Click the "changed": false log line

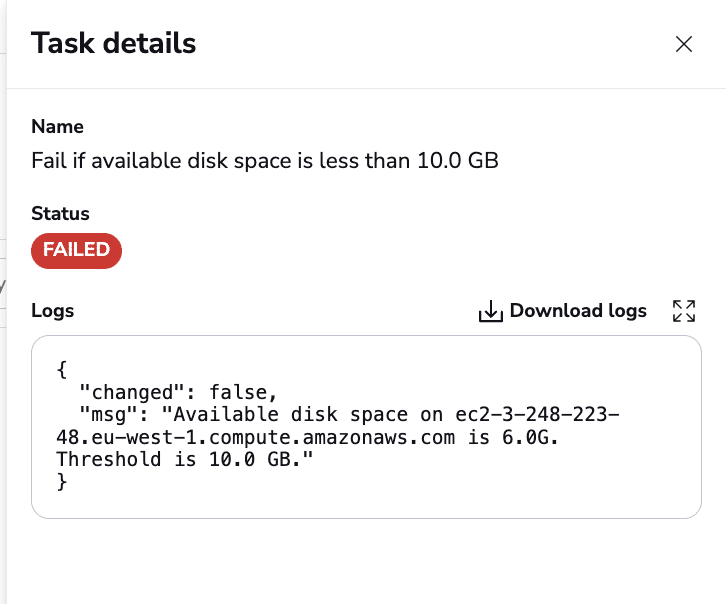tap(178, 392)
